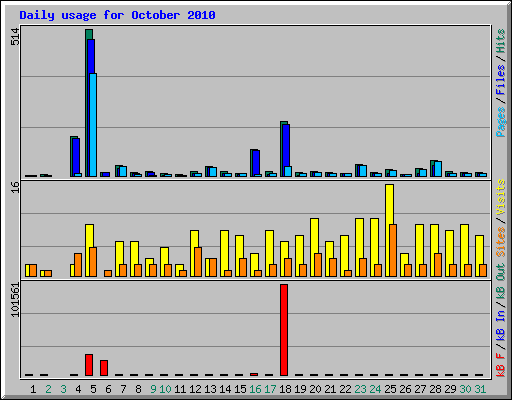Click day label '20' on the x-axis
Viewport: 512px width, 400px height.
click(315, 389)
